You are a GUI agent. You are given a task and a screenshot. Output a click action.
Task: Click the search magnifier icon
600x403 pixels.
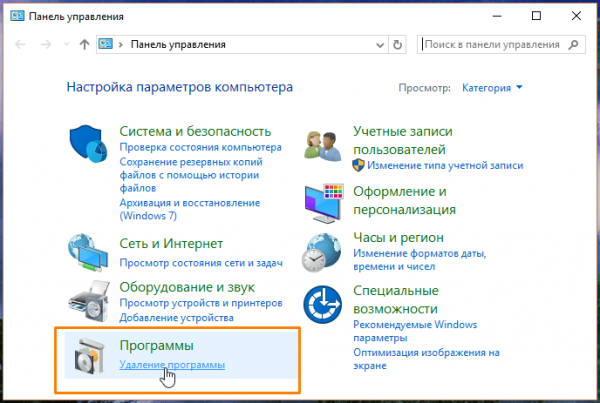coord(574,45)
